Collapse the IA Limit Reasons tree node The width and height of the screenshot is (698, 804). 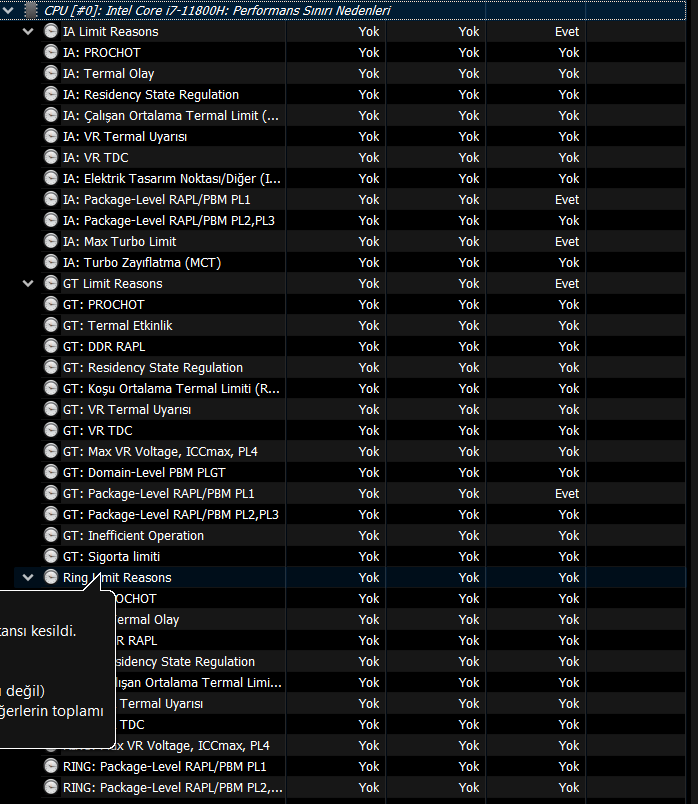(28, 31)
